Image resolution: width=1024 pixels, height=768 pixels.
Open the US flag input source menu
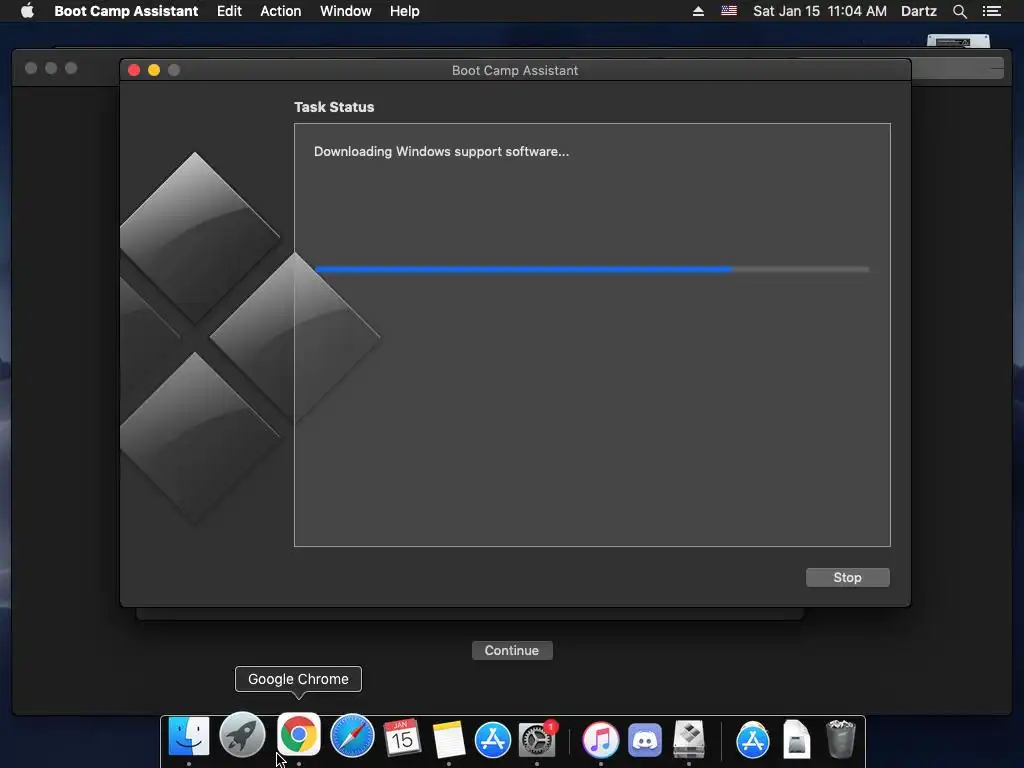(729, 11)
